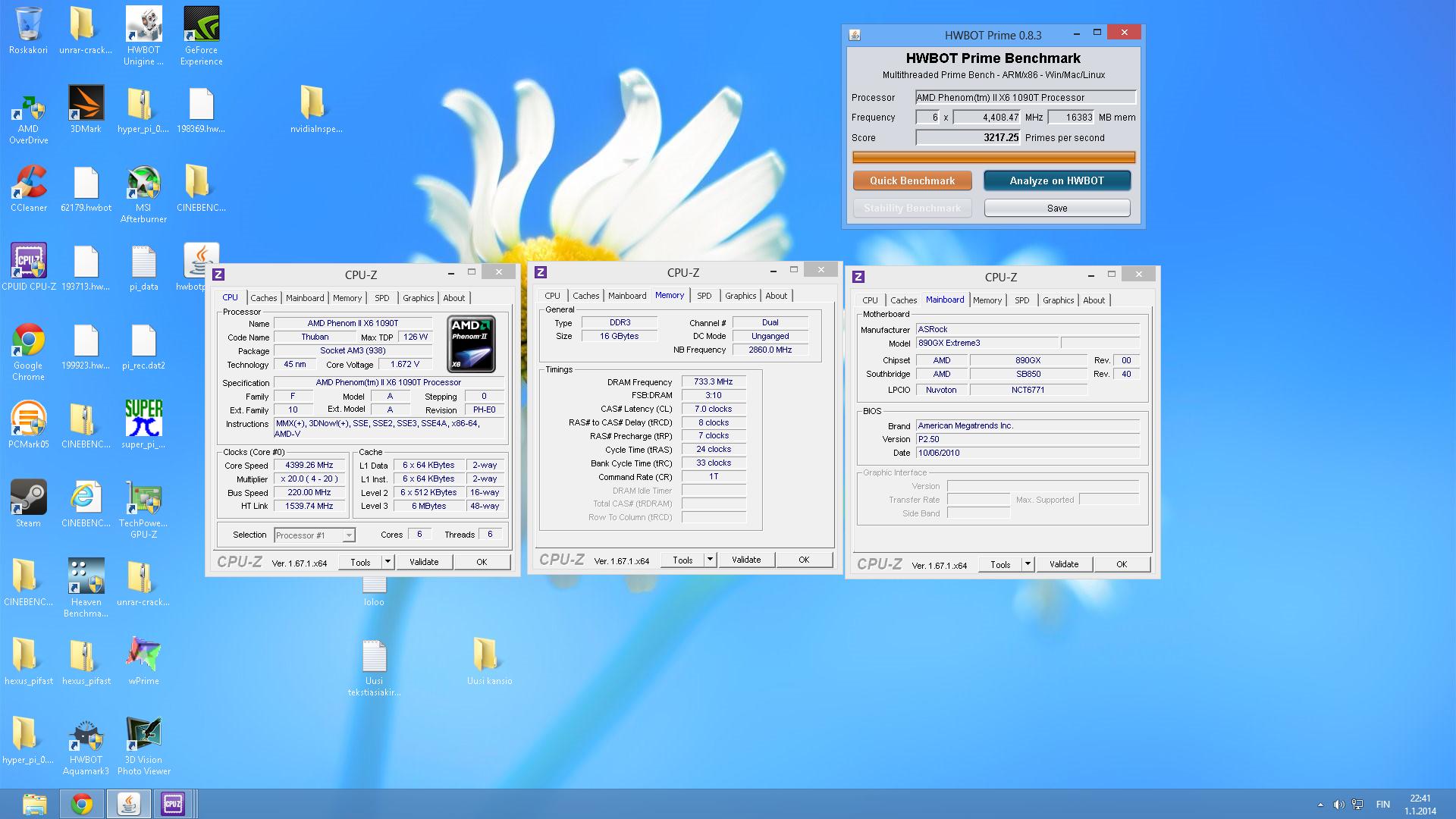
Task: Select the Uusi tekstiasiakirja text document
Action: pyautogui.click(x=374, y=667)
